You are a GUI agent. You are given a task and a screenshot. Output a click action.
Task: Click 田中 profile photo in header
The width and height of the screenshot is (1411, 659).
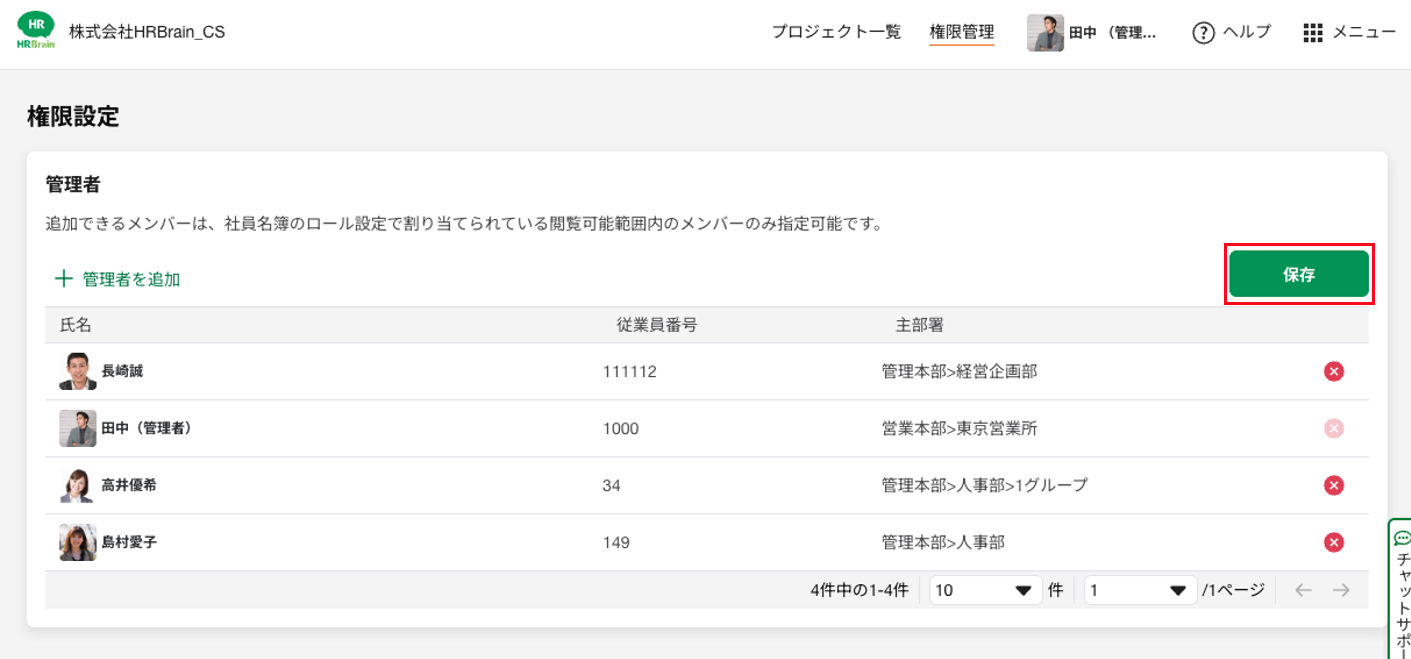point(1045,33)
